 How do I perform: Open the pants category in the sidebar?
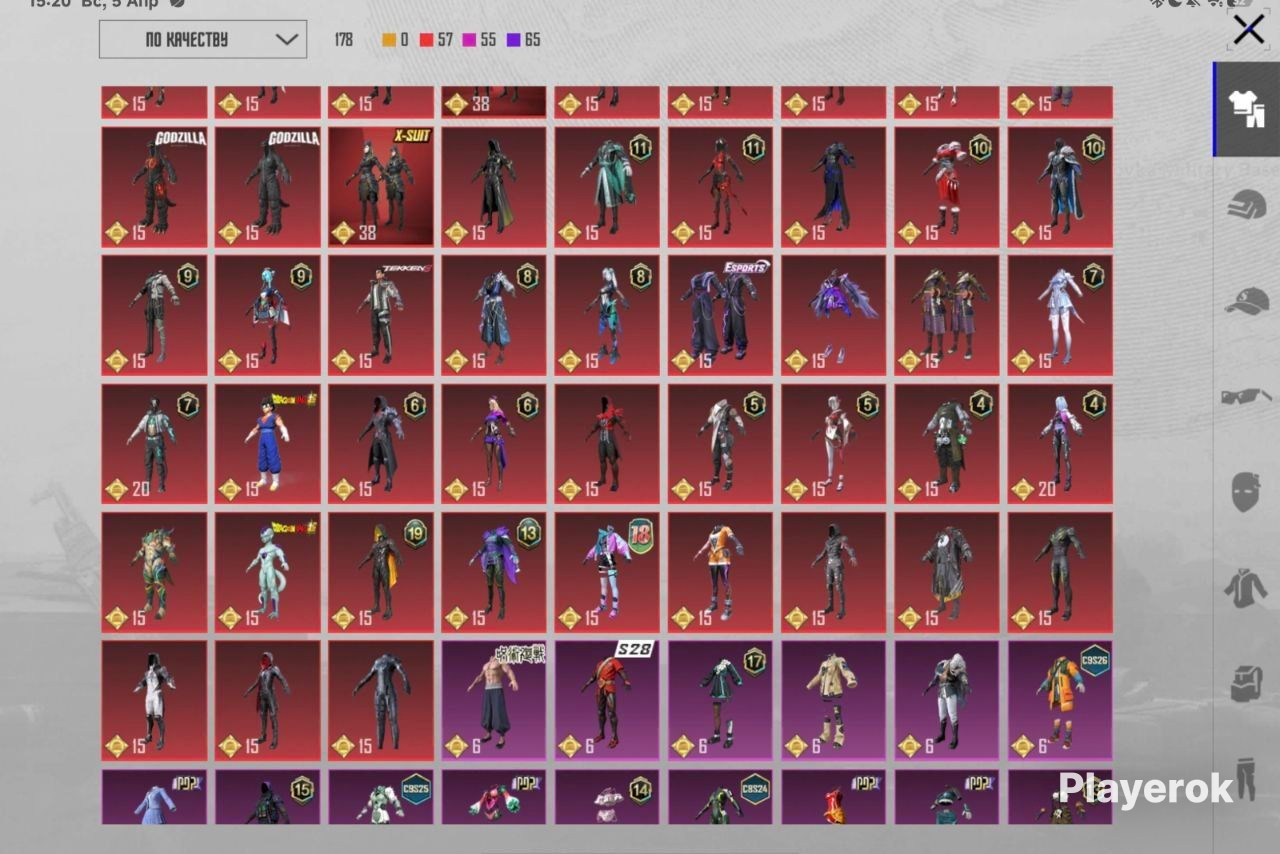[1246, 780]
